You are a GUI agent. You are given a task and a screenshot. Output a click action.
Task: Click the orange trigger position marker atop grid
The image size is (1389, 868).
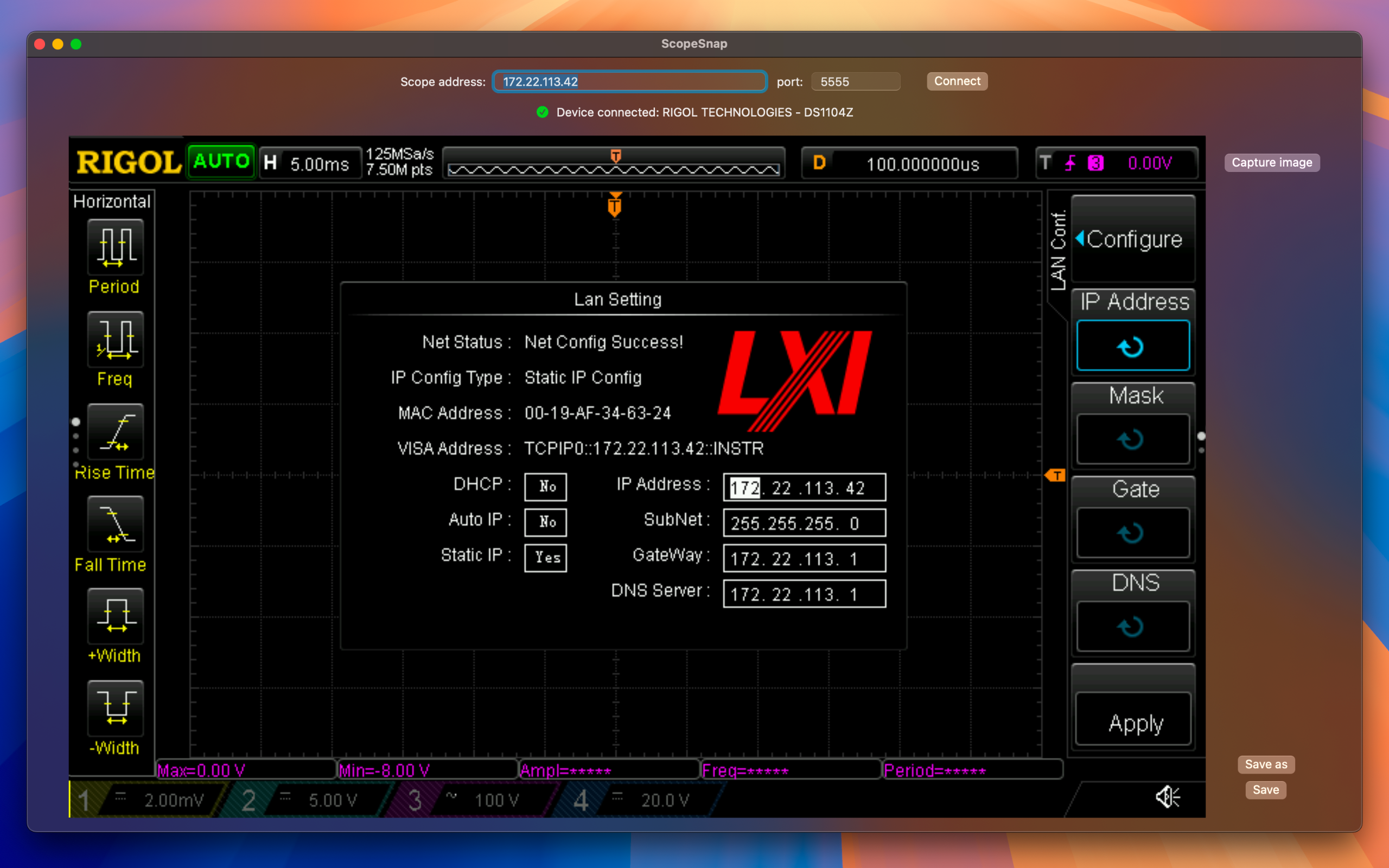pos(615,205)
